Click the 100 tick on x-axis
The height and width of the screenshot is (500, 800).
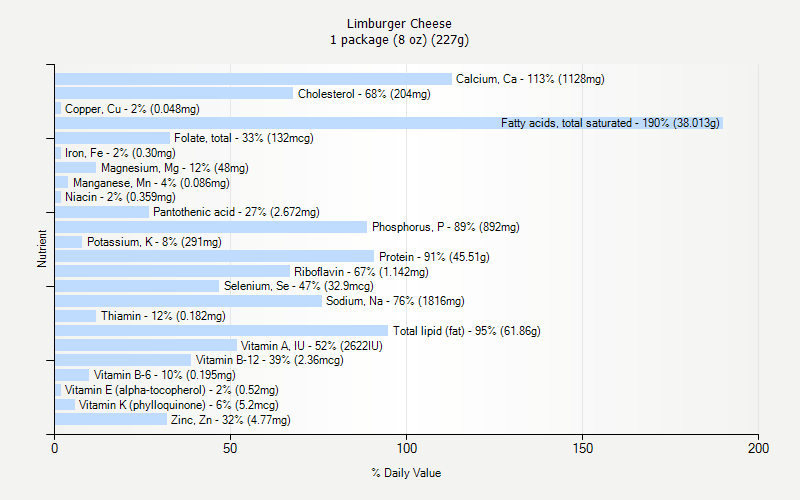(x=407, y=448)
